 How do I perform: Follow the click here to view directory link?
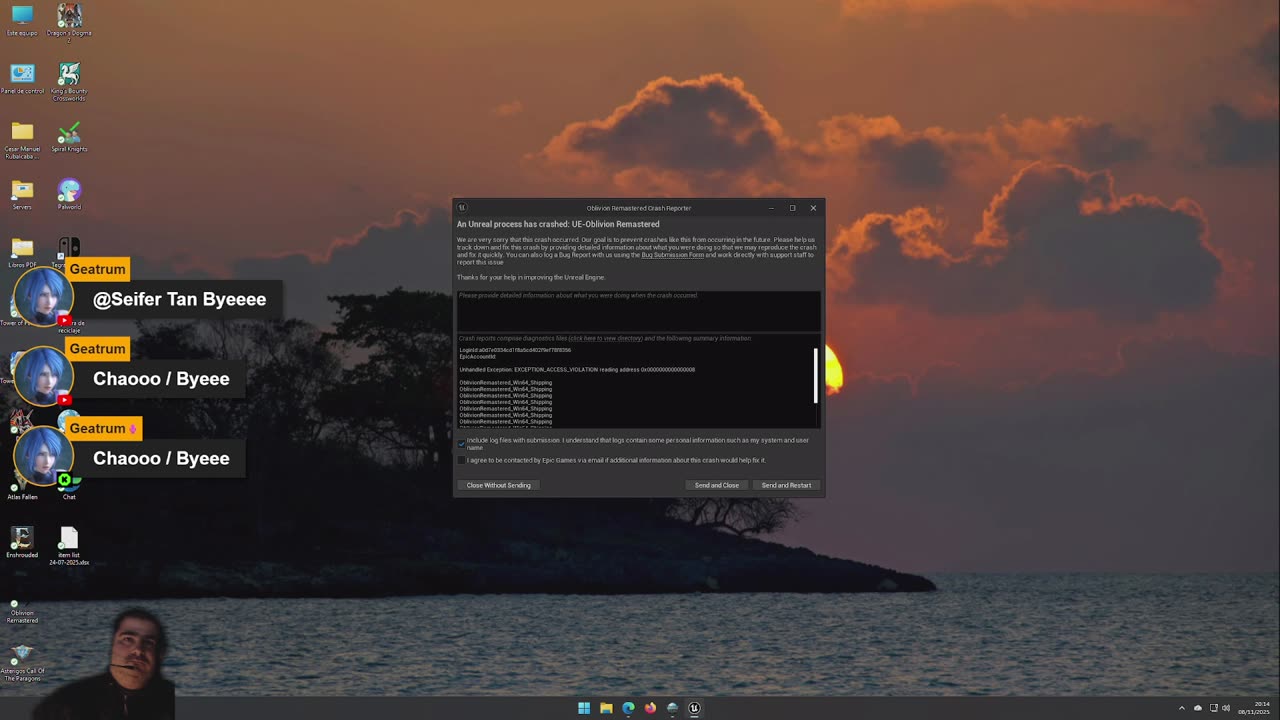606,338
